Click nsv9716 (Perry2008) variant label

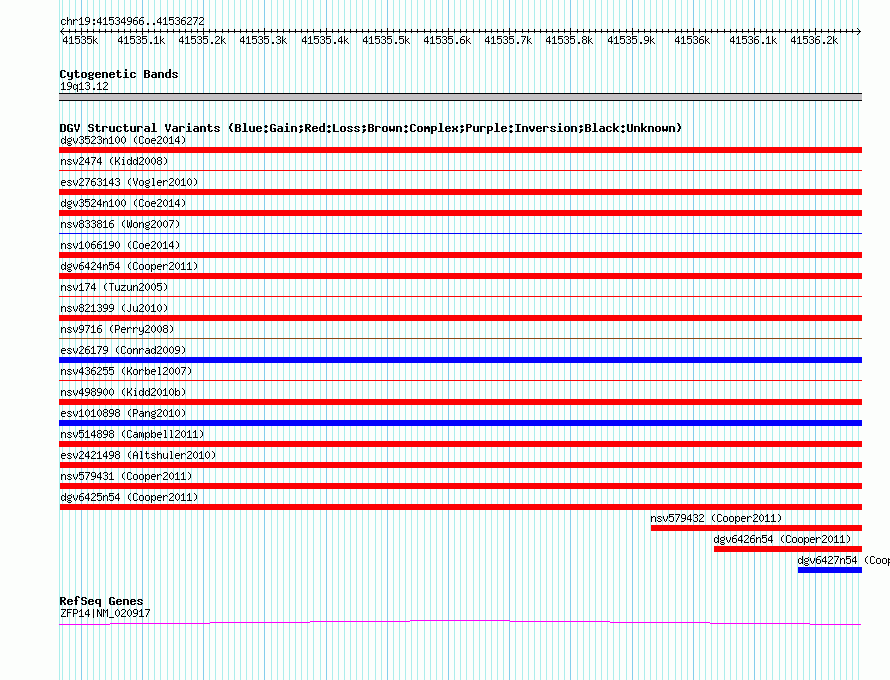pyautogui.click(x=117, y=329)
